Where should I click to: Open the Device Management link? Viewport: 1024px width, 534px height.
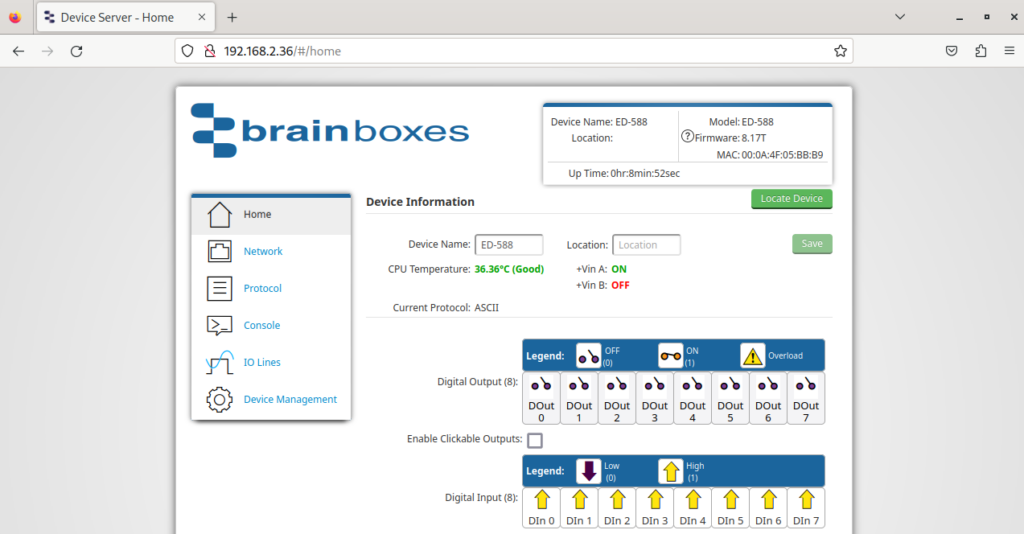pyautogui.click(x=290, y=400)
